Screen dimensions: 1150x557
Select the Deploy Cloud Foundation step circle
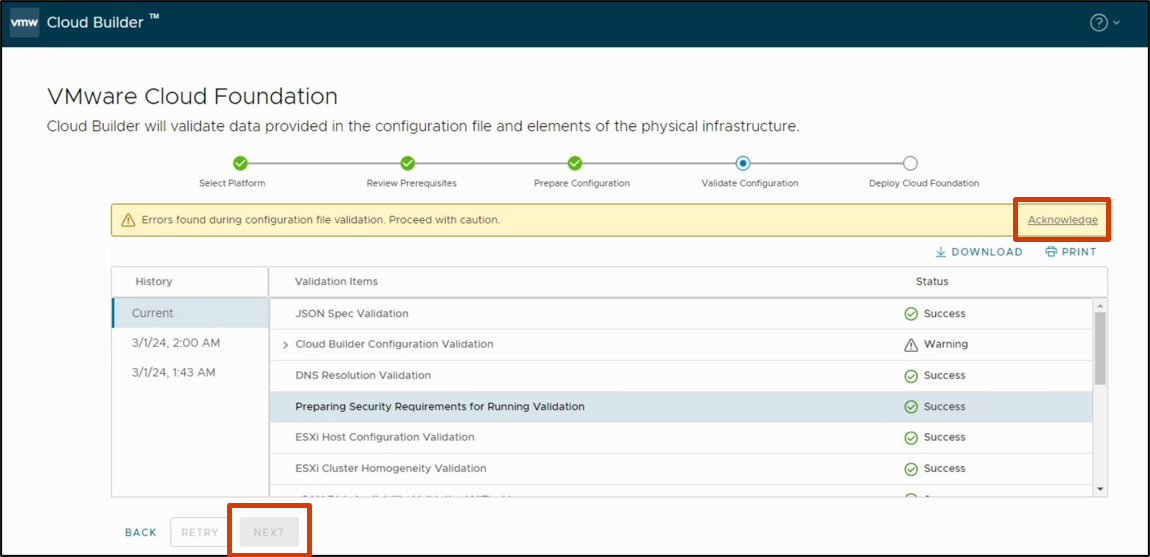[910, 163]
